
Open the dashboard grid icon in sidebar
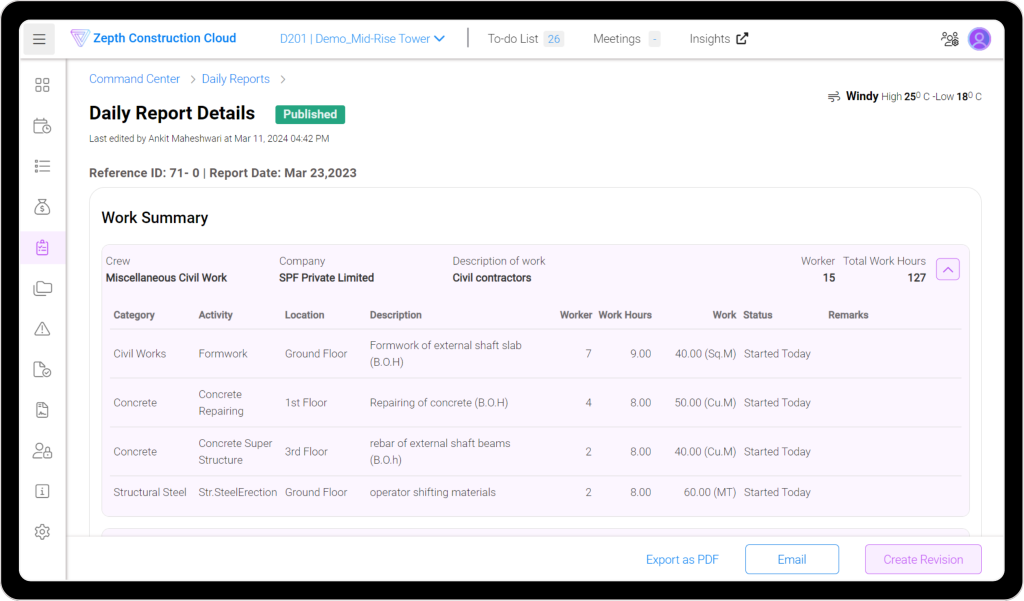[41, 85]
